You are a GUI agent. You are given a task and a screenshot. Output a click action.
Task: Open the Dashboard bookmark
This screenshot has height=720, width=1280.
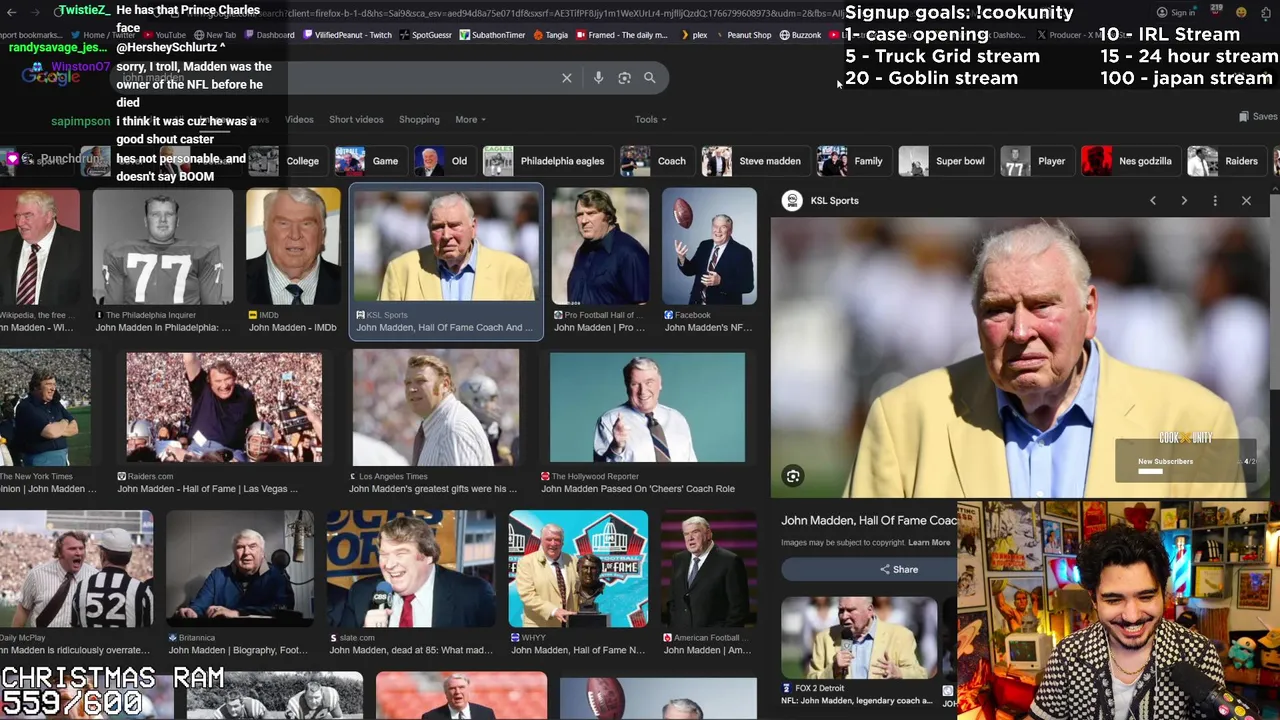[x=269, y=35]
